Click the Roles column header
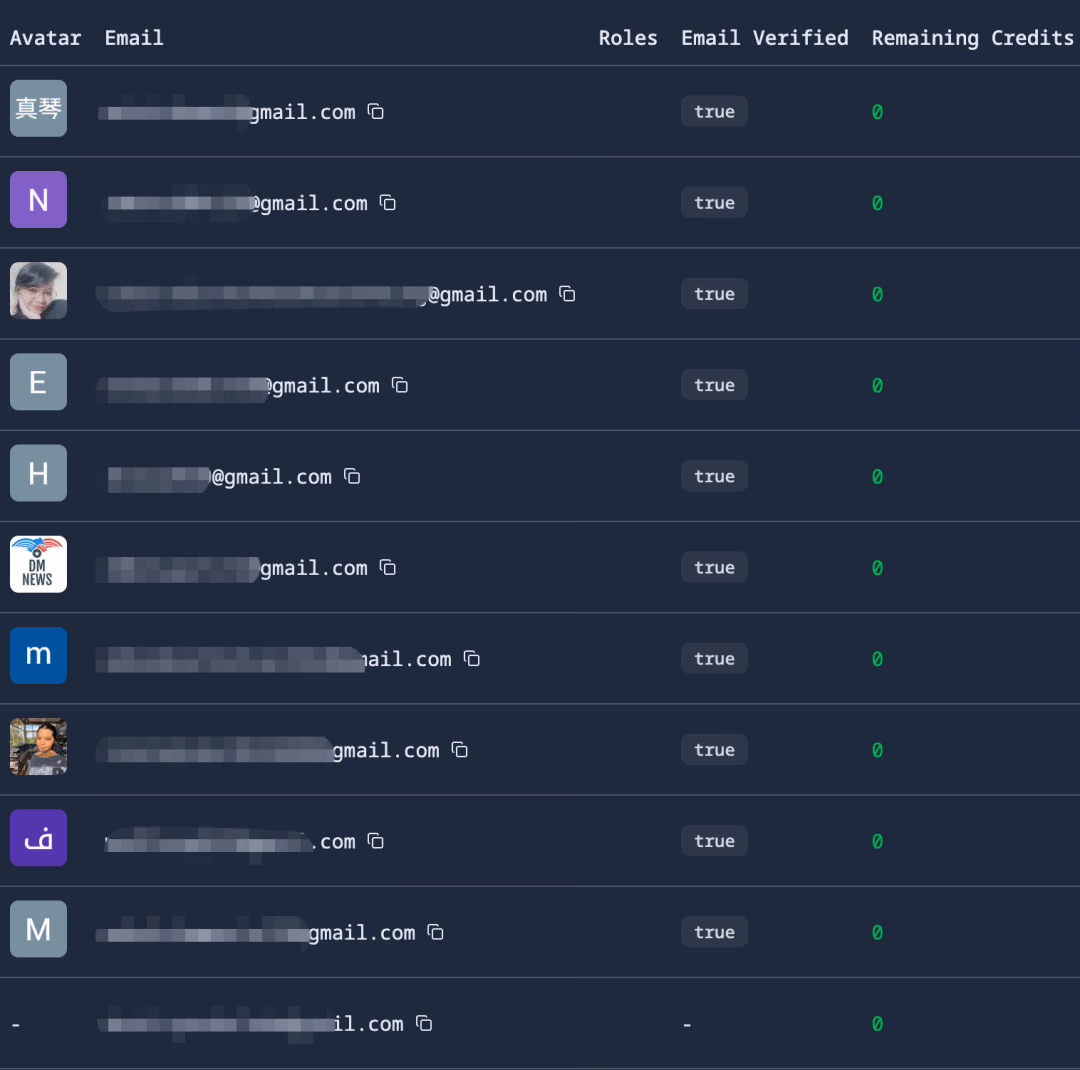The width and height of the screenshot is (1080, 1070). pos(627,38)
